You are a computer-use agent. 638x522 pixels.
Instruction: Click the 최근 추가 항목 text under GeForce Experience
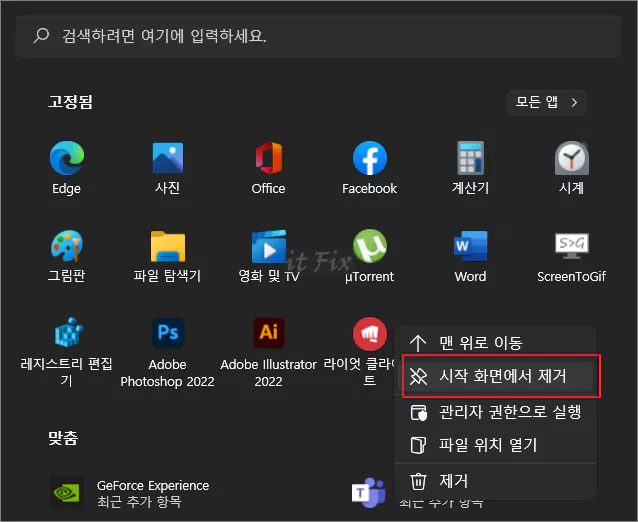pyautogui.click(x=139, y=502)
